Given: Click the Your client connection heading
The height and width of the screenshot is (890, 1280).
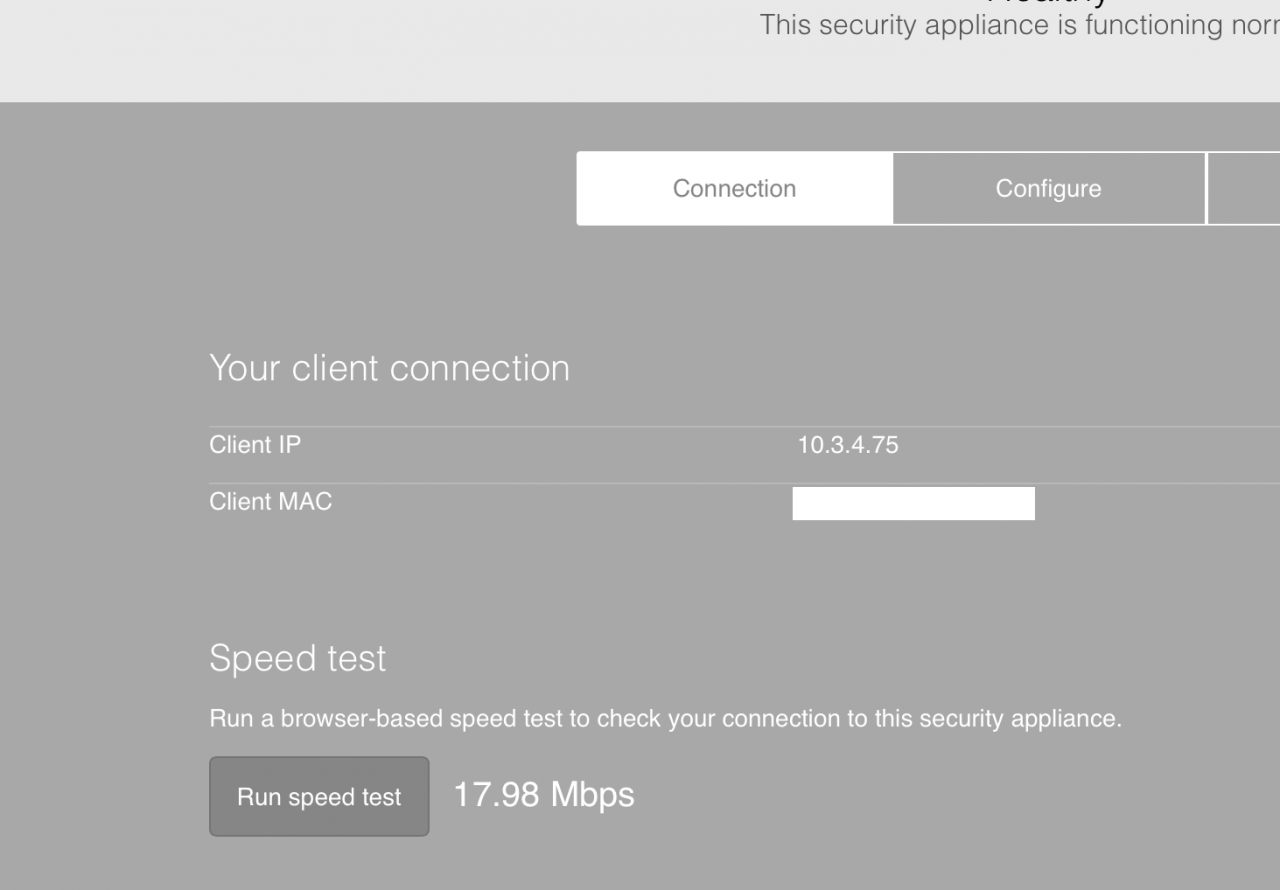Looking at the screenshot, I should [389, 368].
